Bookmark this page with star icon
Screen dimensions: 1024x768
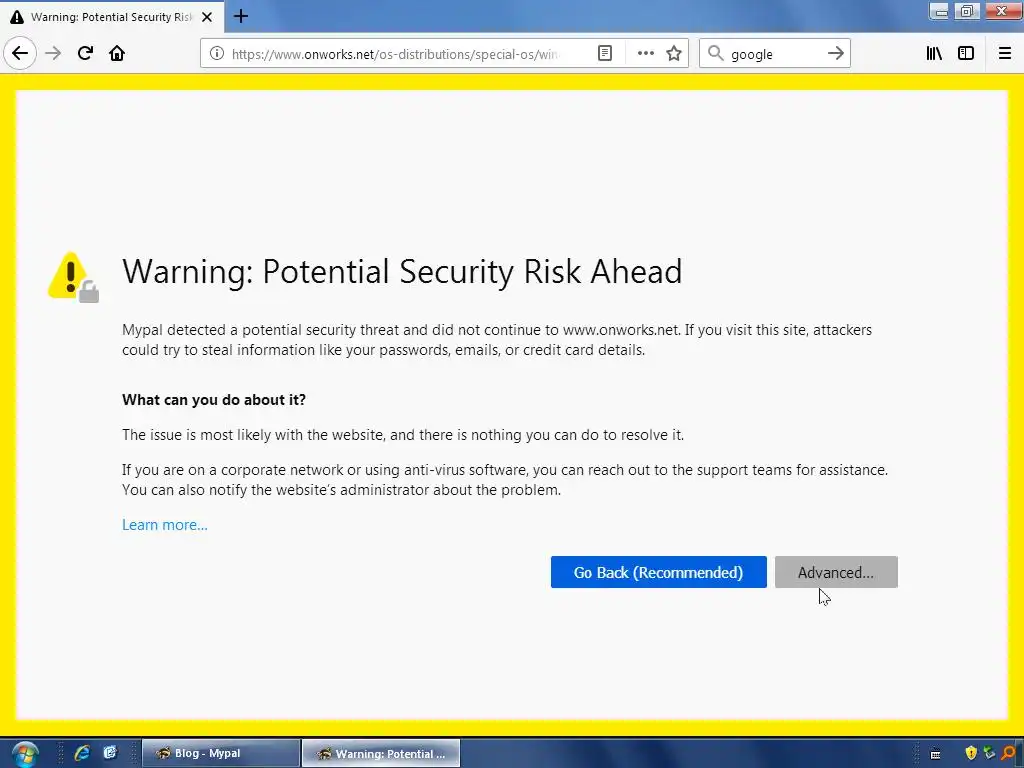pyautogui.click(x=674, y=54)
